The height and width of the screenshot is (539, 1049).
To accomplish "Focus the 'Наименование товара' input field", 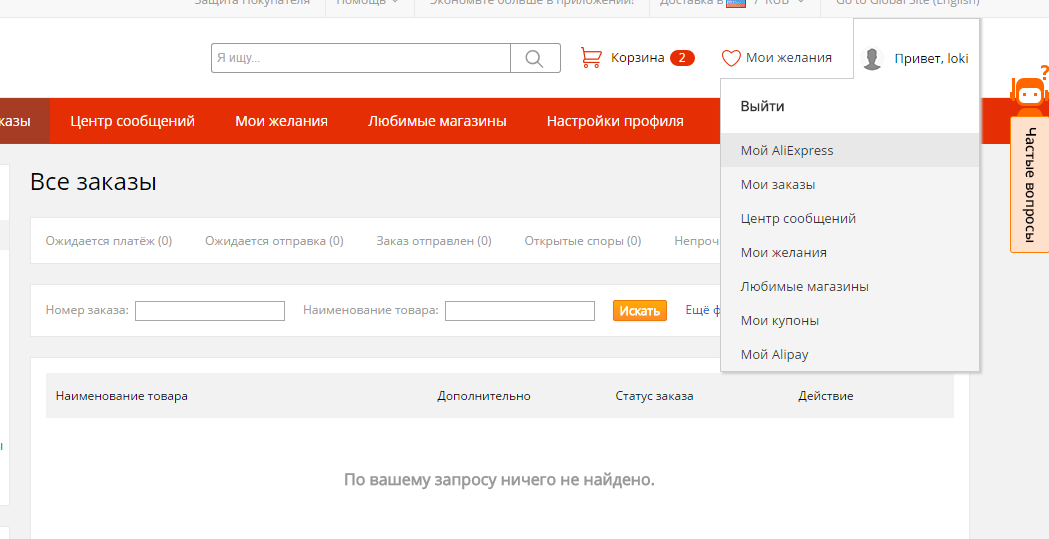I will point(520,311).
